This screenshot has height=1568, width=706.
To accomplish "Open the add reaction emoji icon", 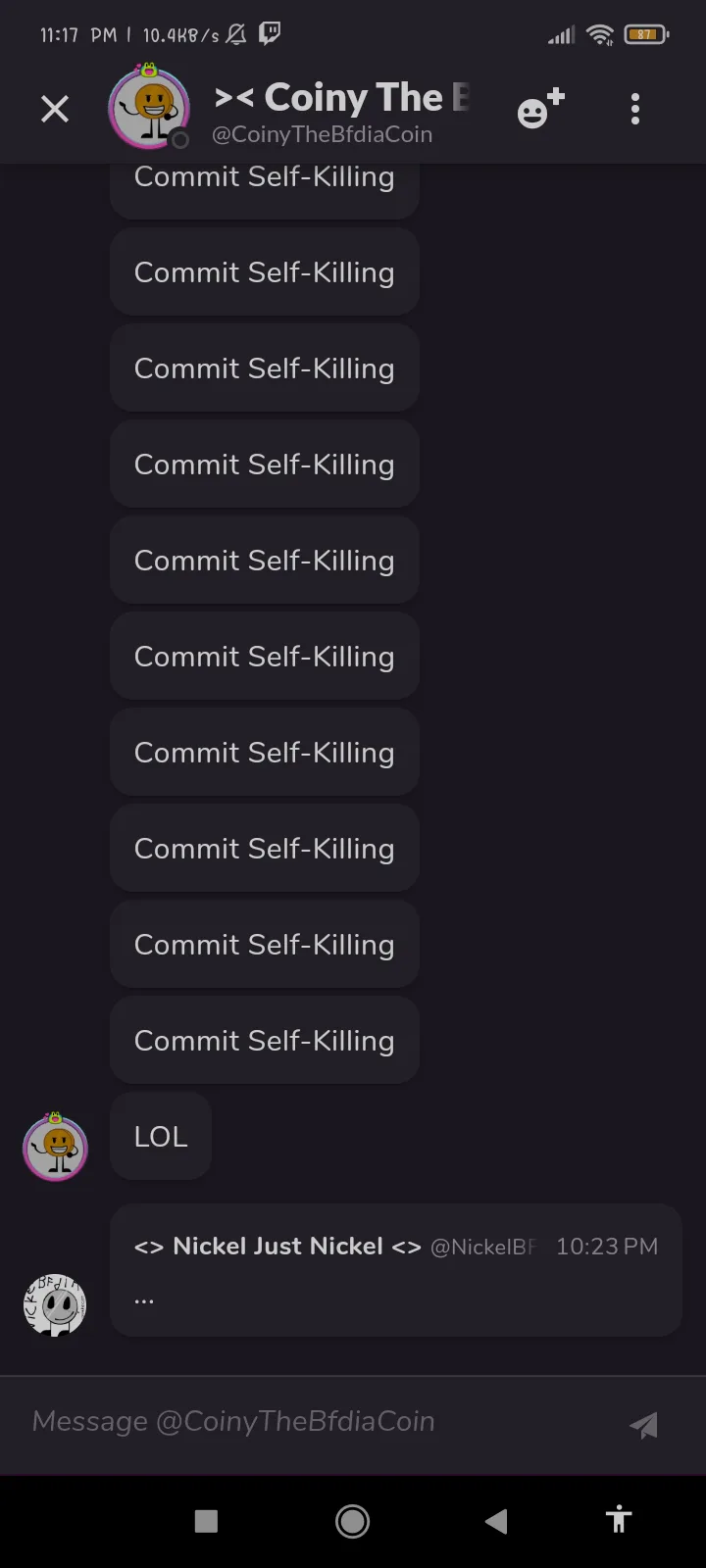I will pos(540,108).
